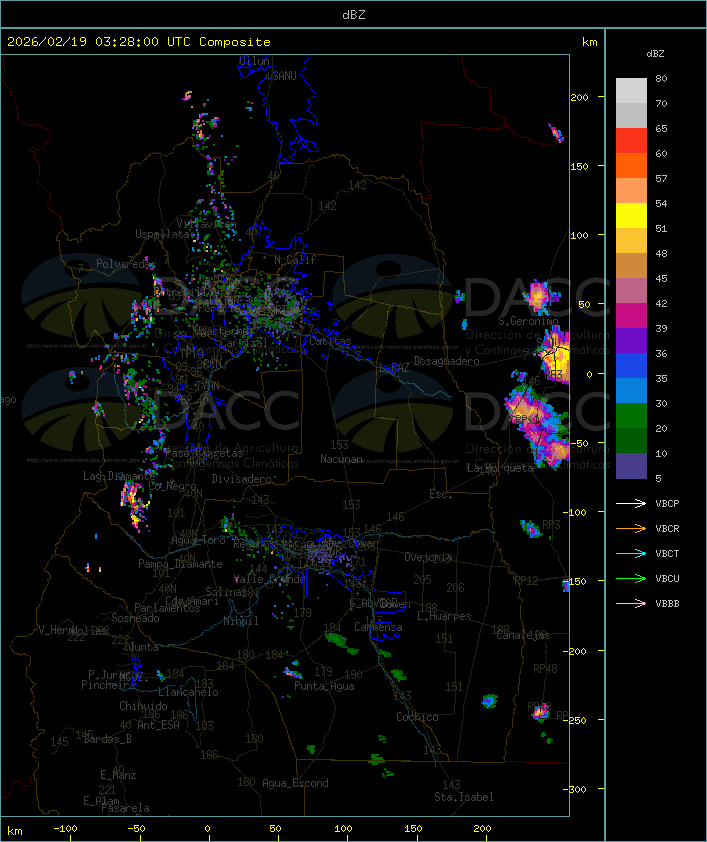Viewport: 707px width, 842px height.
Task: Click the 'Chihuido' place label
Action: click(x=143, y=706)
